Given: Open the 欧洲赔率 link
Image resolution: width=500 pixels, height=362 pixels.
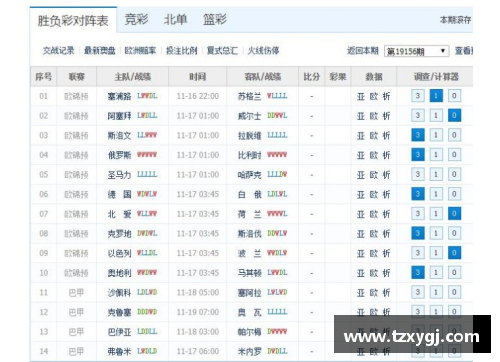Looking at the screenshot, I should pyautogui.click(x=140, y=51).
